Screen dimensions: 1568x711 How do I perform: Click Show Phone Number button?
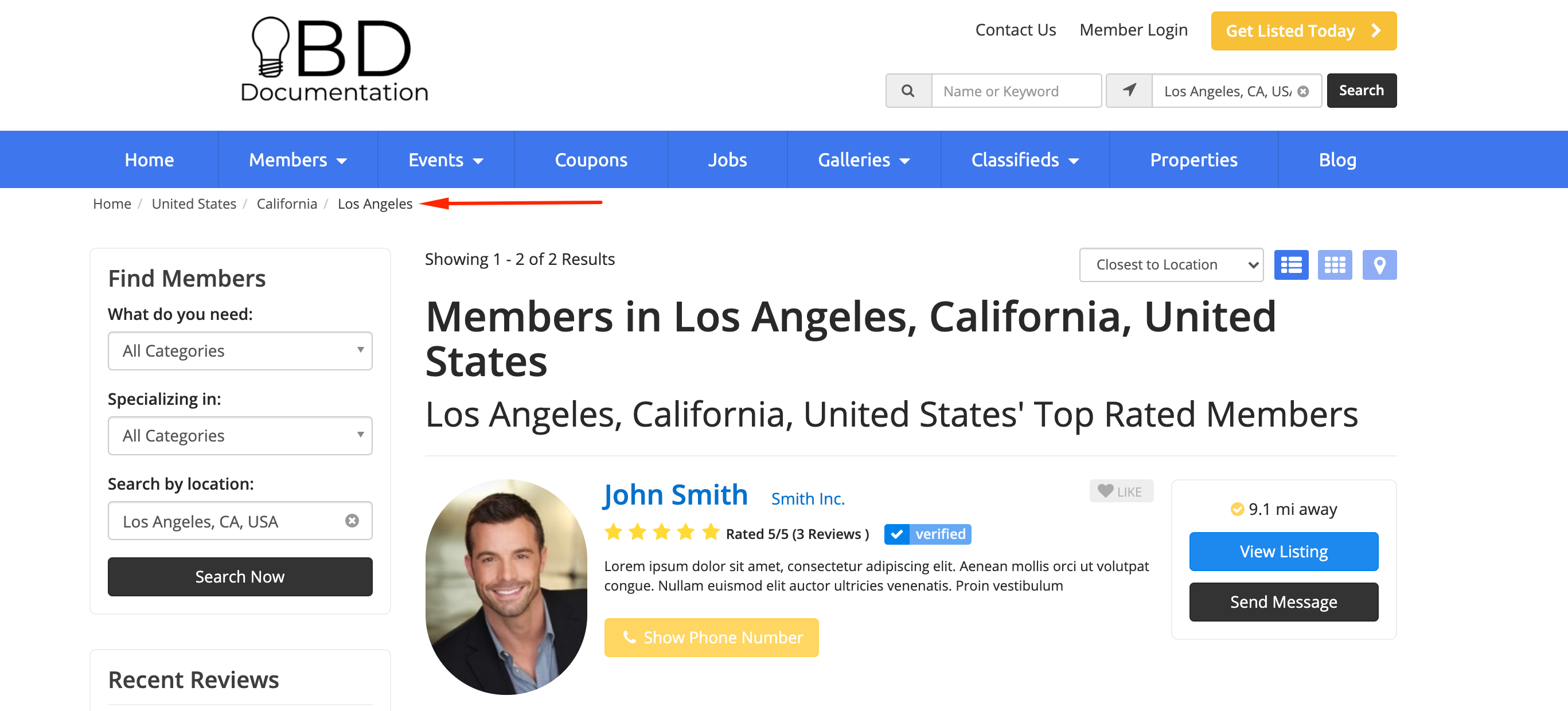click(711, 636)
